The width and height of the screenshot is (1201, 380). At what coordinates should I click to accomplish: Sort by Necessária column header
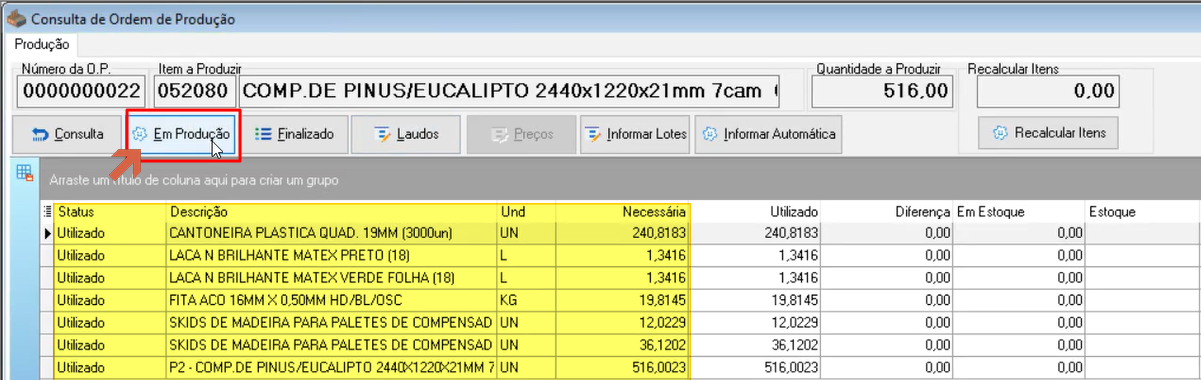coord(624,212)
